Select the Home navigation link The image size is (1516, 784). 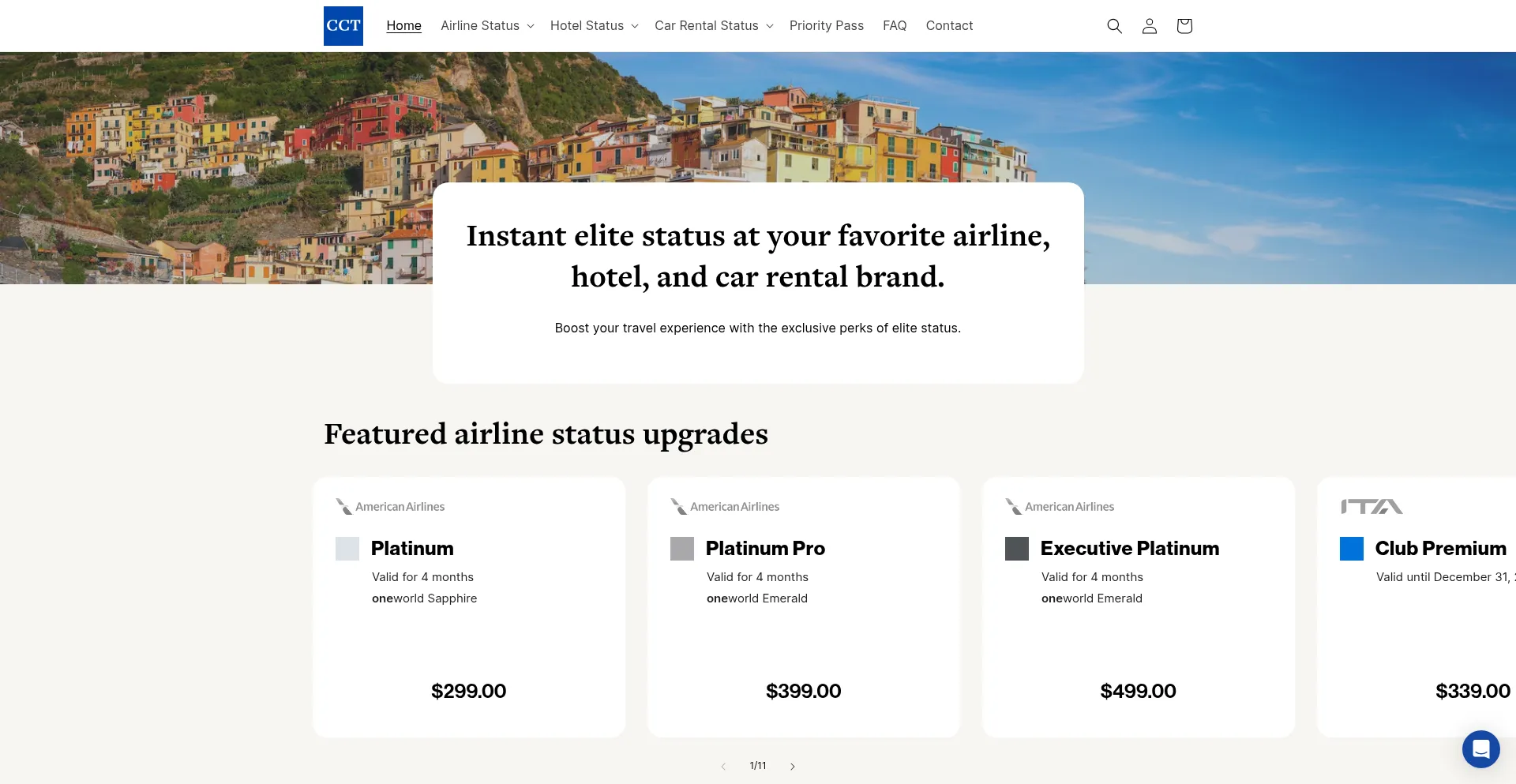403,26
